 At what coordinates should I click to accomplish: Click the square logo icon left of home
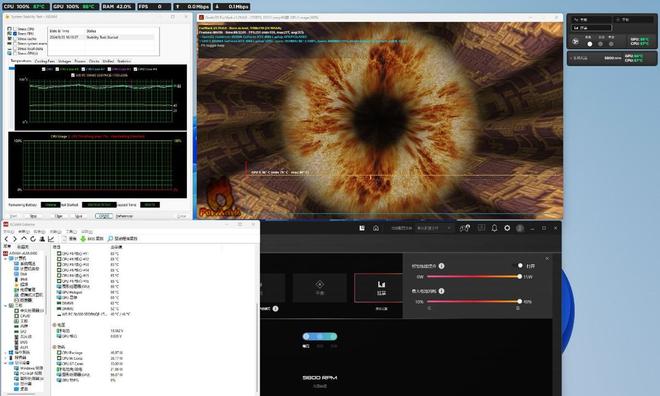point(362,228)
